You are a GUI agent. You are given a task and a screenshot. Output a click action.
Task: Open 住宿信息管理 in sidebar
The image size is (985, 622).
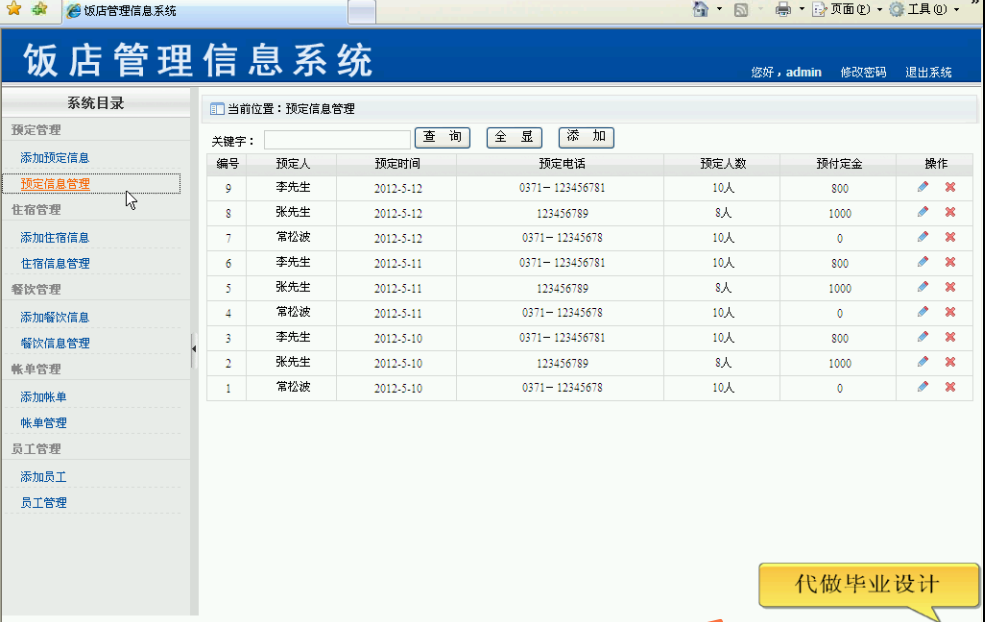[x=55, y=264]
